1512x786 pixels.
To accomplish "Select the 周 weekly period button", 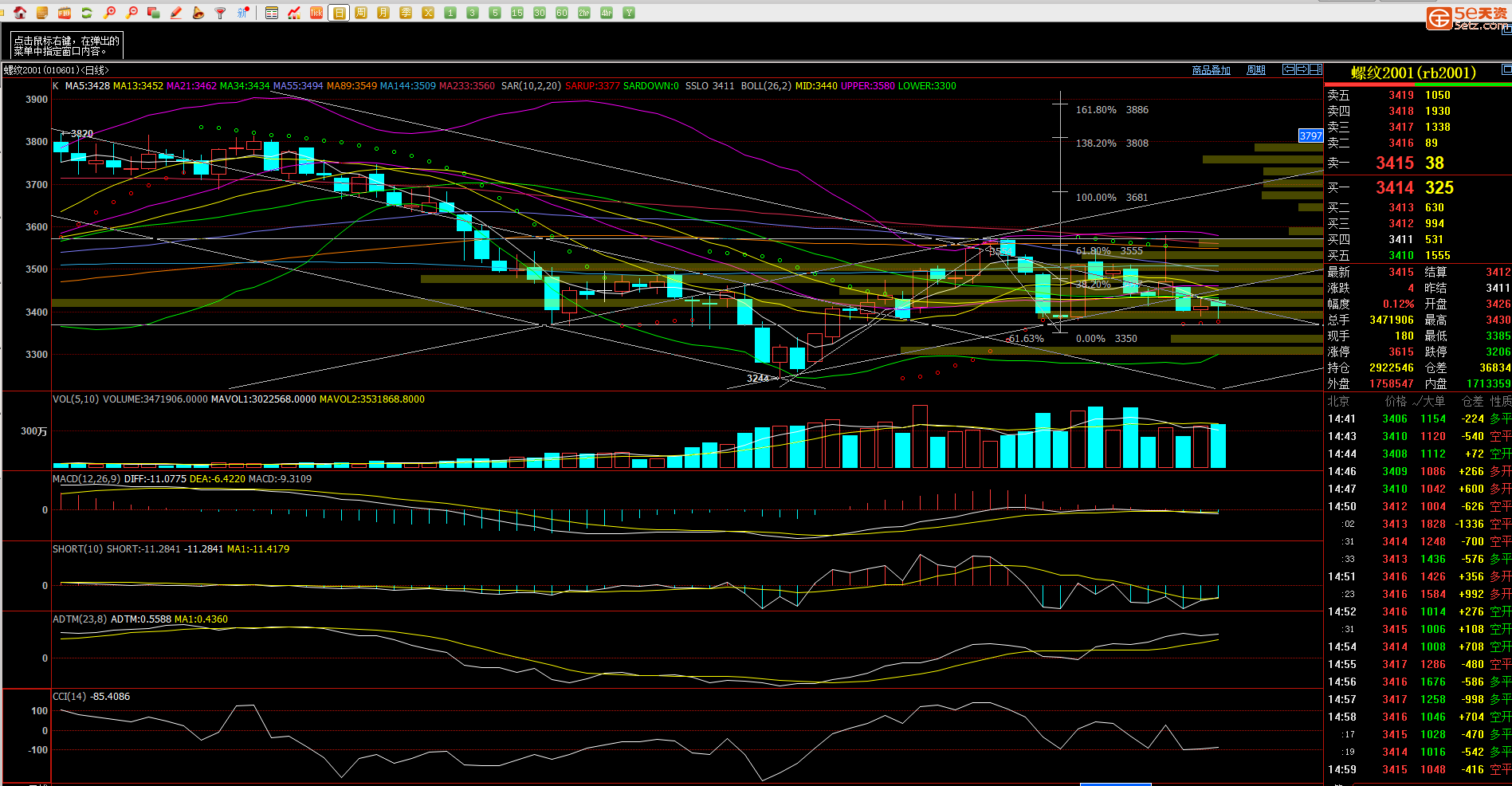I will (x=361, y=13).
